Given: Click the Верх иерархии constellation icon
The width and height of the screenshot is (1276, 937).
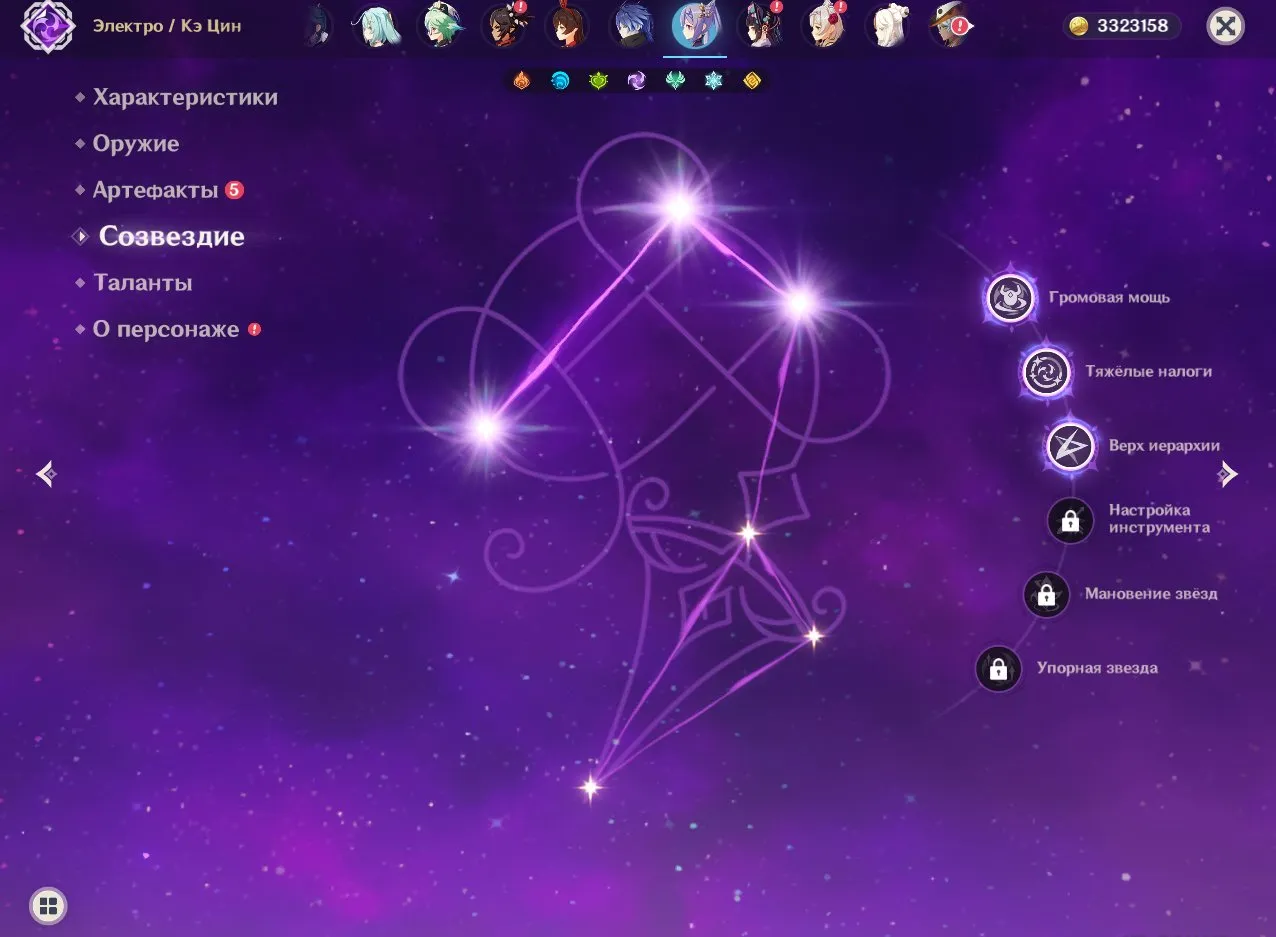Looking at the screenshot, I should 1070,447.
